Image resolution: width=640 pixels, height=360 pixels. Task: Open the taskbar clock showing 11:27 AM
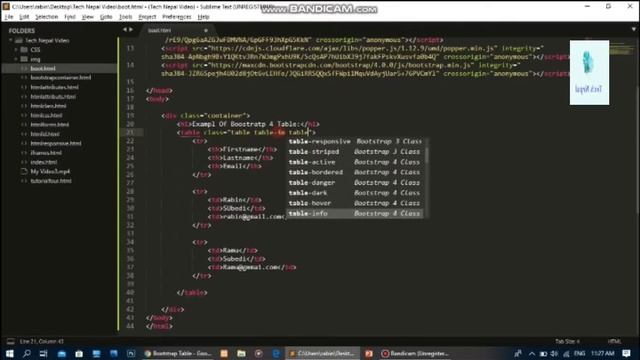click(x=602, y=353)
